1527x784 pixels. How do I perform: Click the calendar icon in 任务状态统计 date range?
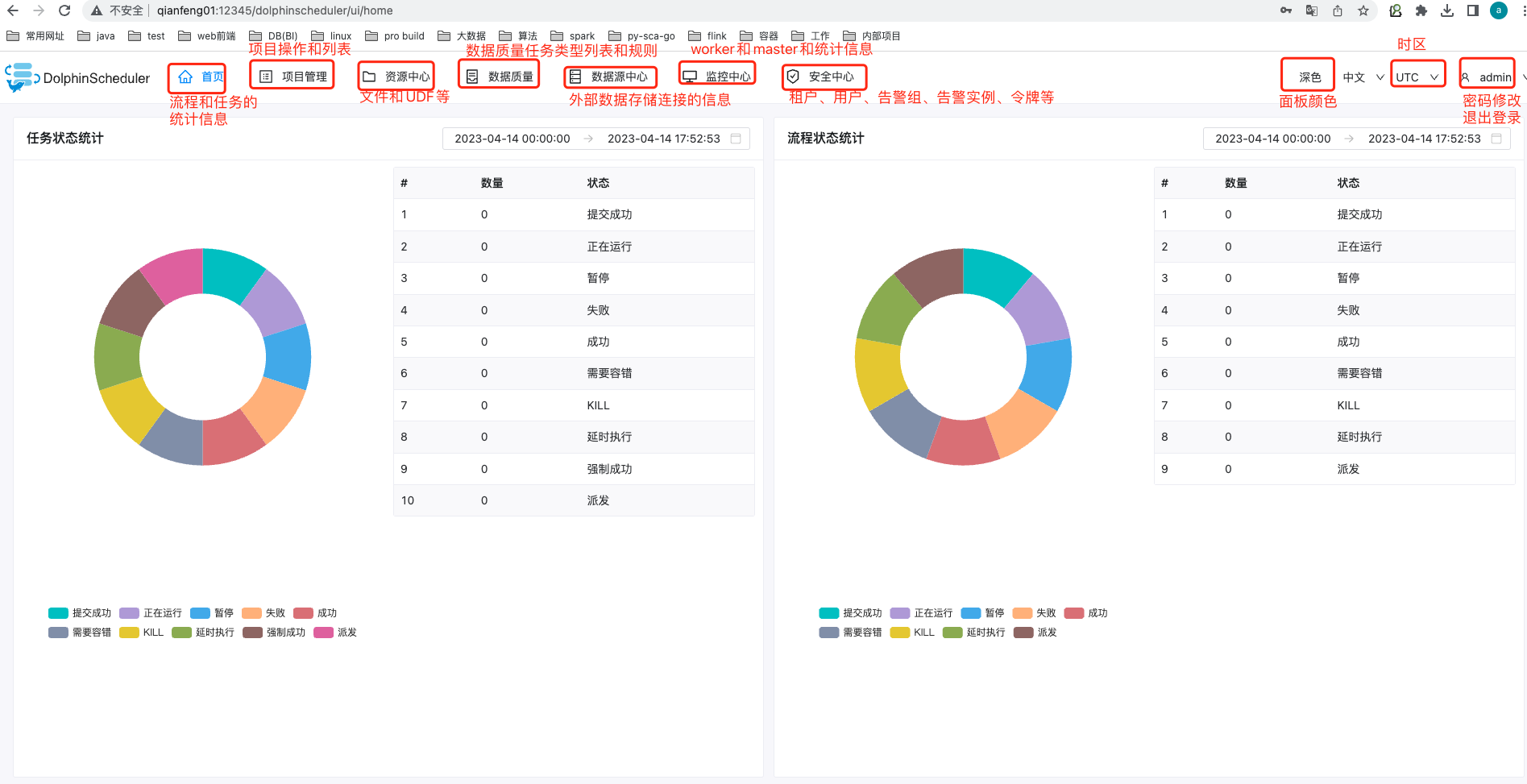click(x=736, y=139)
